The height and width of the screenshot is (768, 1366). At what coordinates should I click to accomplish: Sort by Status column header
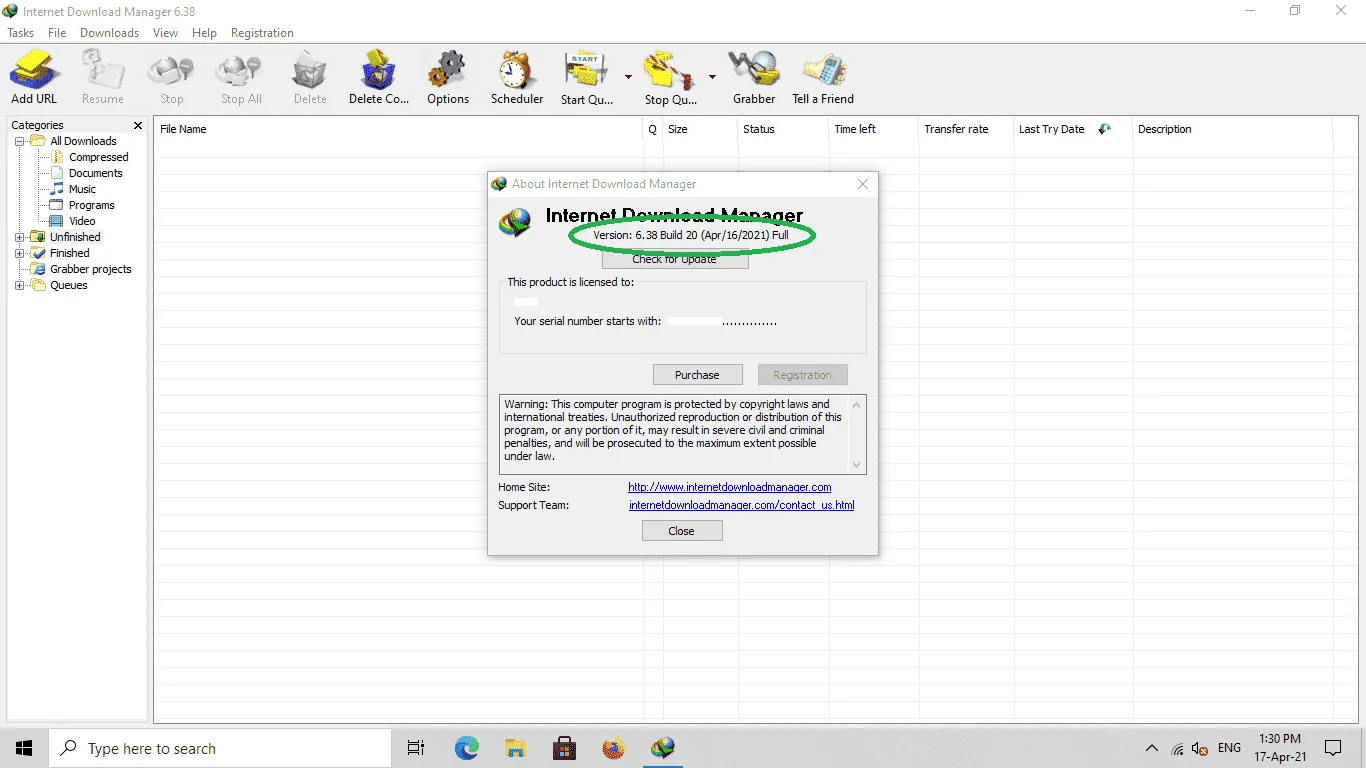tap(782, 129)
